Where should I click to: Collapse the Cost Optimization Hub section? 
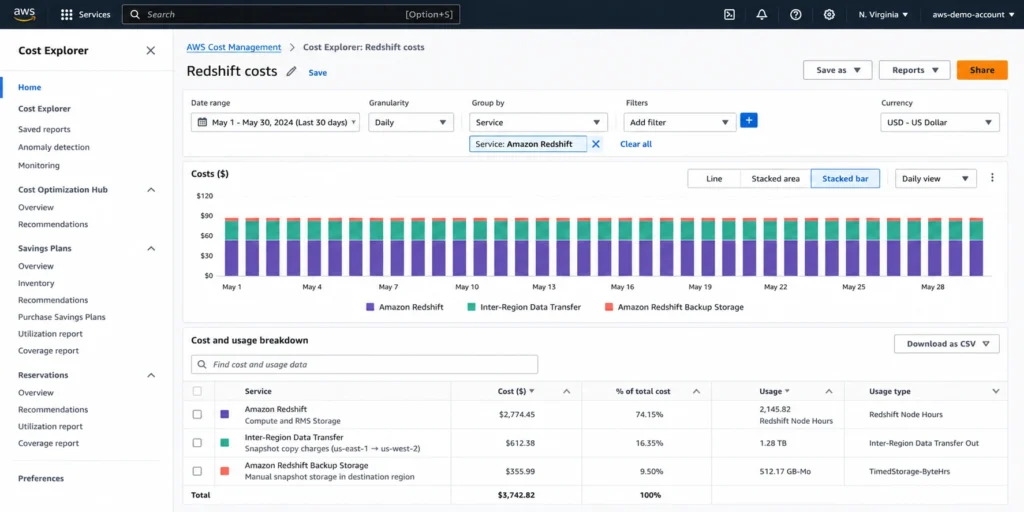(x=151, y=190)
